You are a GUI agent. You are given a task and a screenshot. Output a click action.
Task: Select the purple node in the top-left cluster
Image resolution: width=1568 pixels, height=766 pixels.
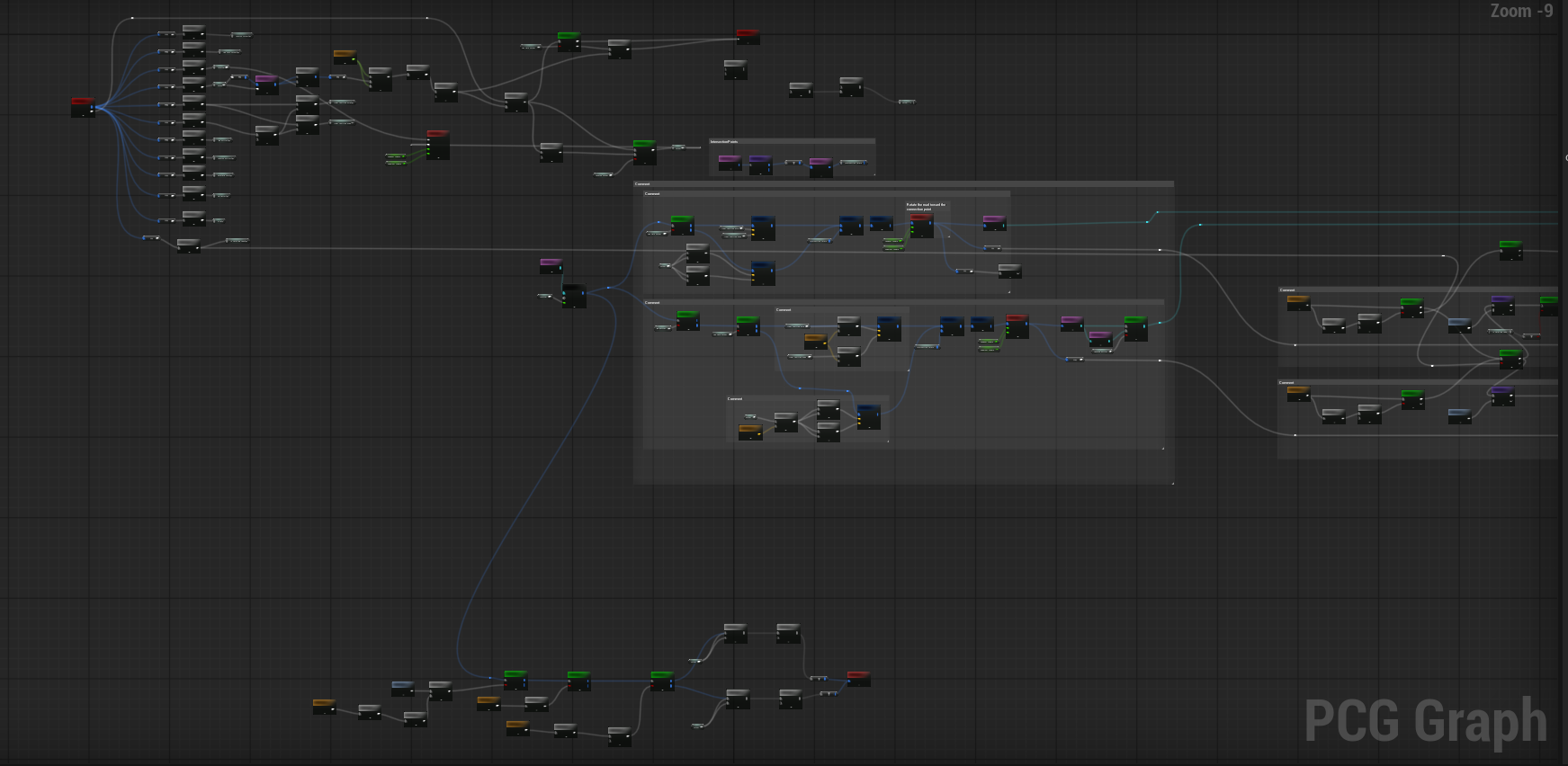coord(267,85)
